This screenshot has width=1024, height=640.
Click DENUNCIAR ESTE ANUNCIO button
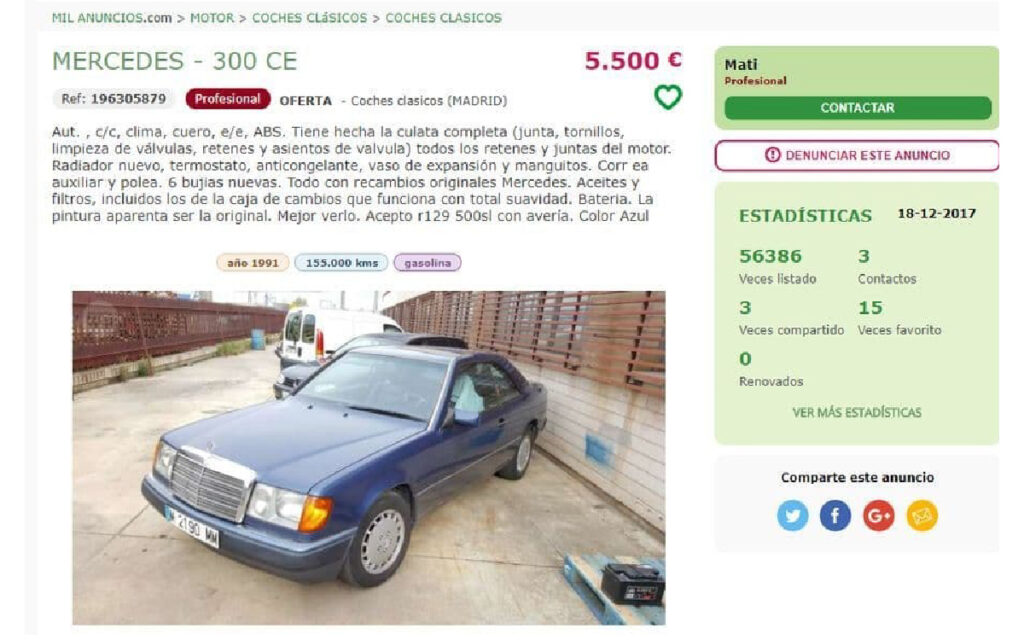[857, 155]
